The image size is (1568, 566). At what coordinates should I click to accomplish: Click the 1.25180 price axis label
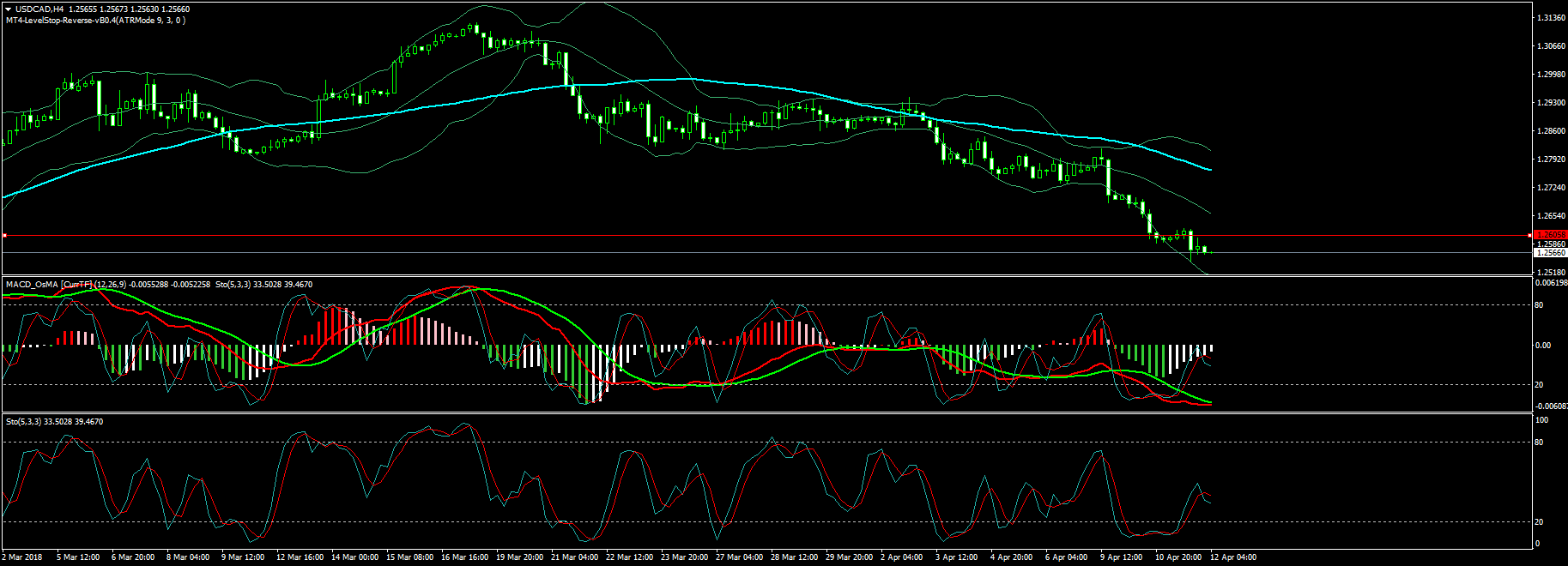[1551, 272]
